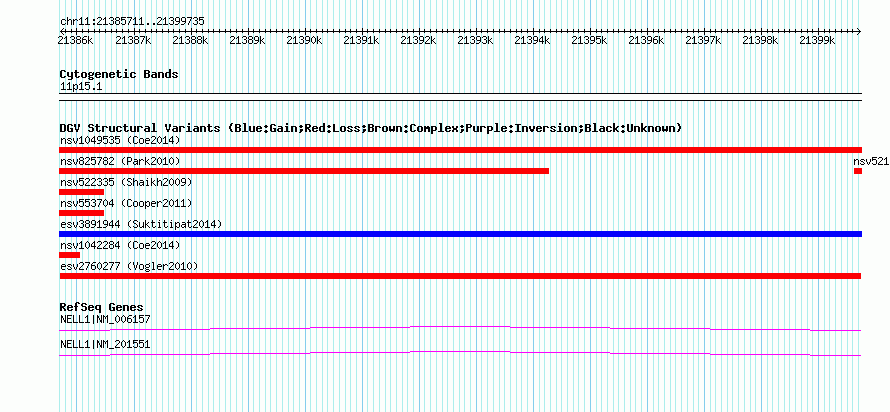Click the small red bar under nsv521
Viewport: 890px width, 412px height.
(858, 171)
